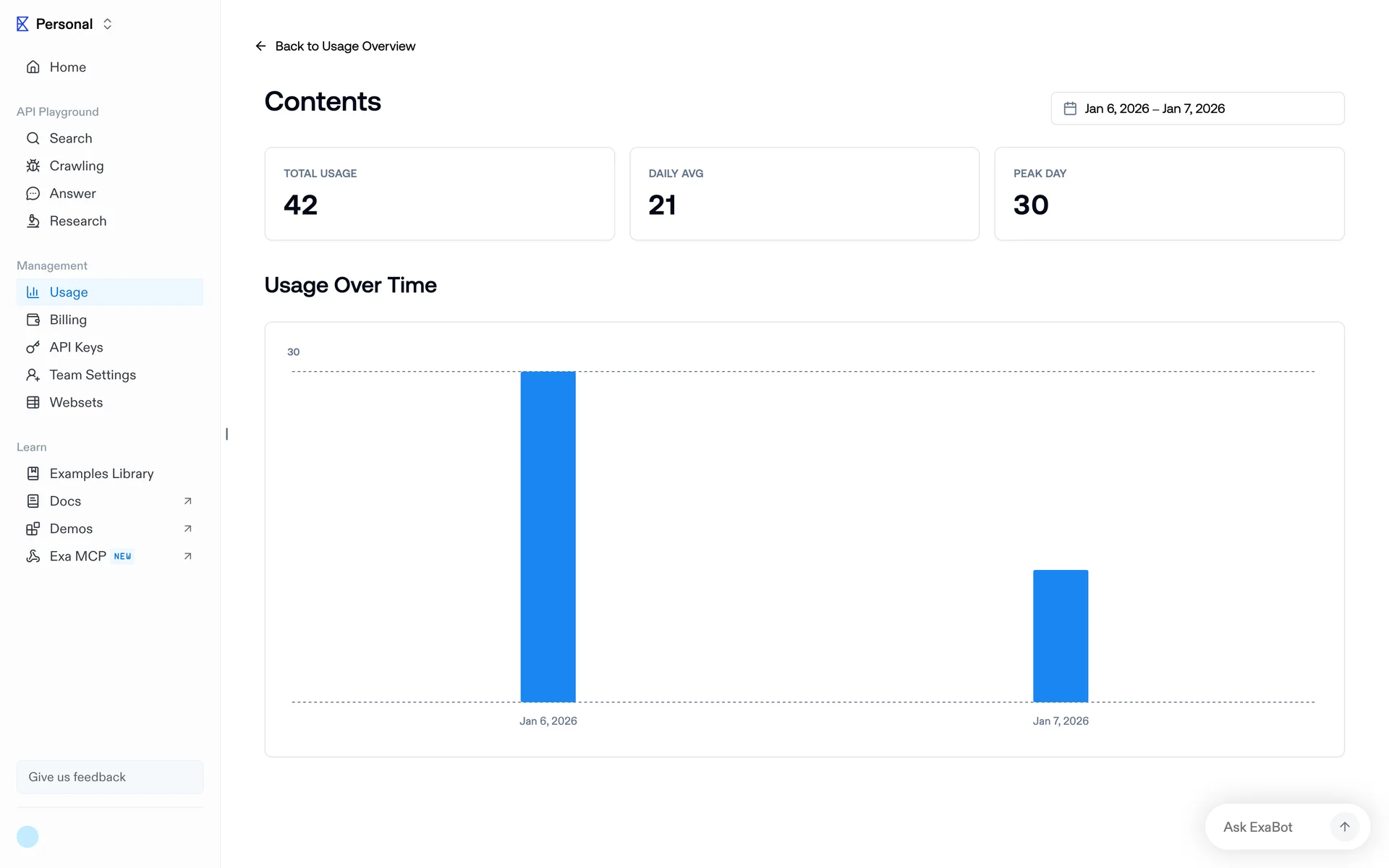The image size is (1389, 868).
Task: Click the Answer chat bubble icon
Action: tap(33, 193)
